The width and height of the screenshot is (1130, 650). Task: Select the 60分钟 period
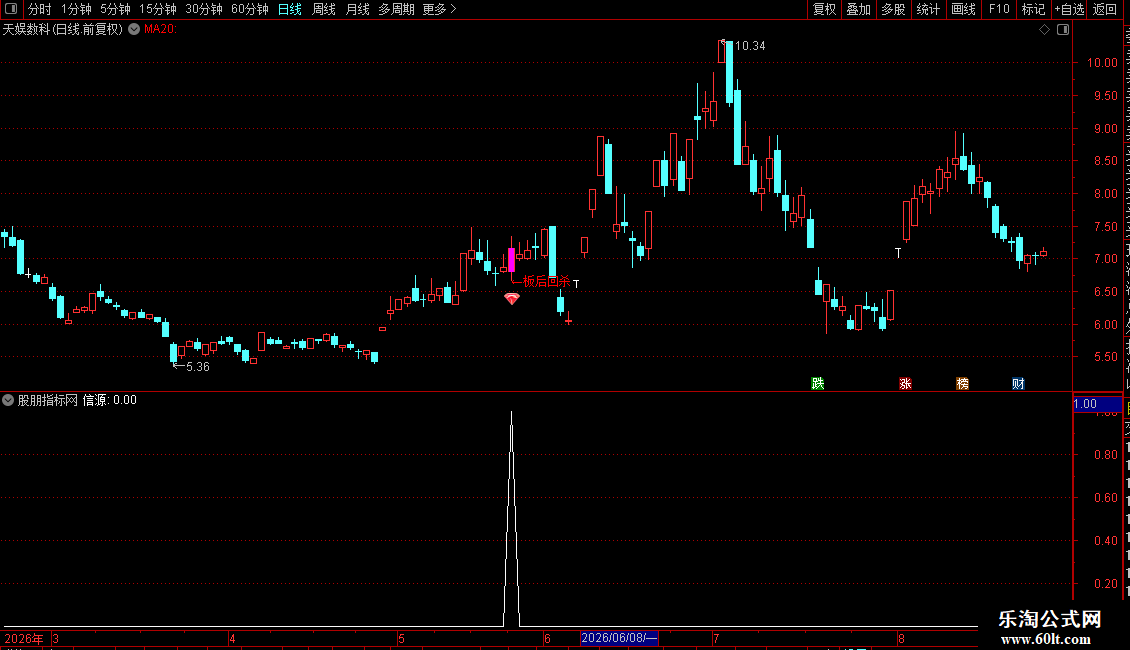[249, 9]
